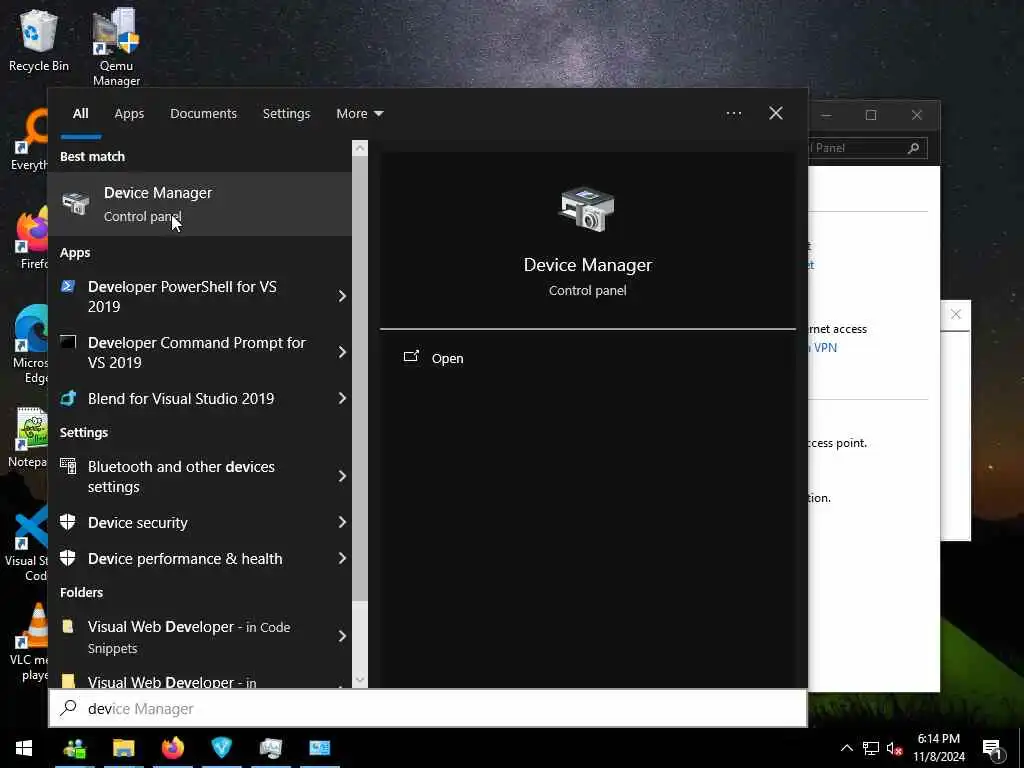1024x768 pixels.
Task: Click the blue shield app taskbar icon
Action: point(221,748)
